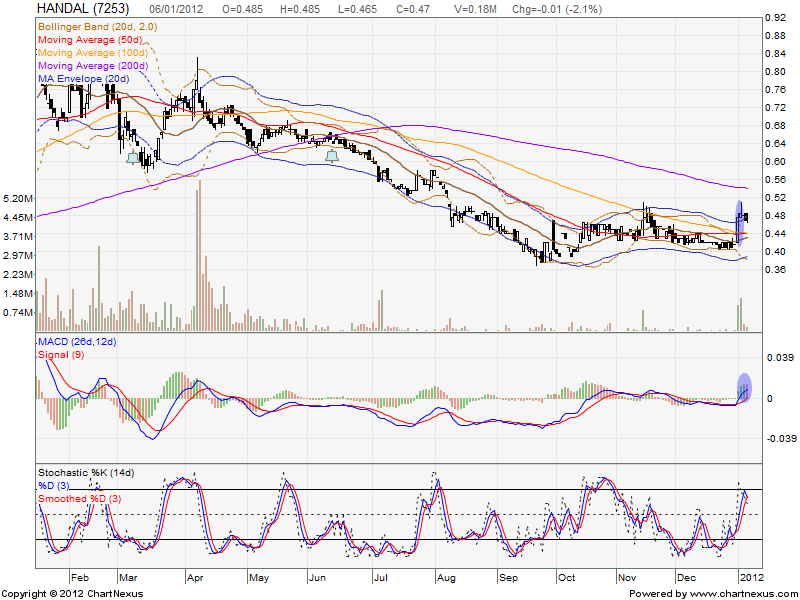The height and width of the screenshot is (600, 800).
Task: Click the Copyright 2012 ChartNexus text
Action: (x=74, y=592)
